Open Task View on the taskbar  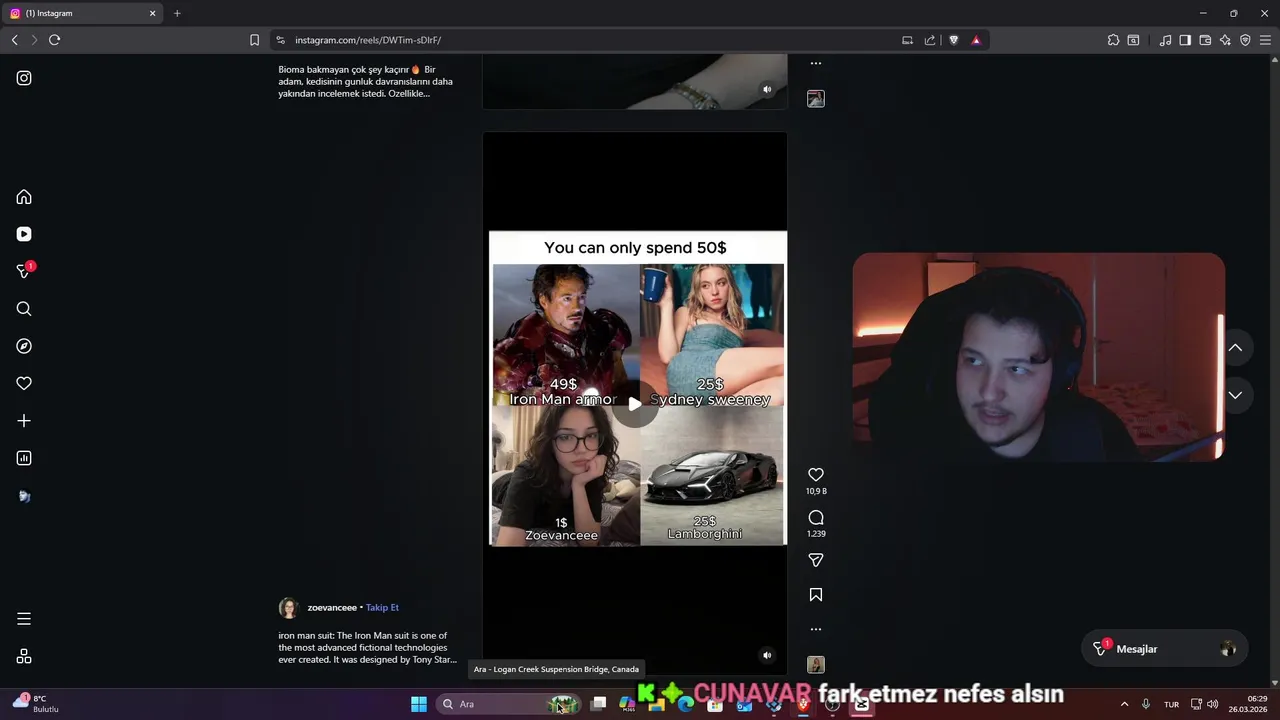(598, 704)
